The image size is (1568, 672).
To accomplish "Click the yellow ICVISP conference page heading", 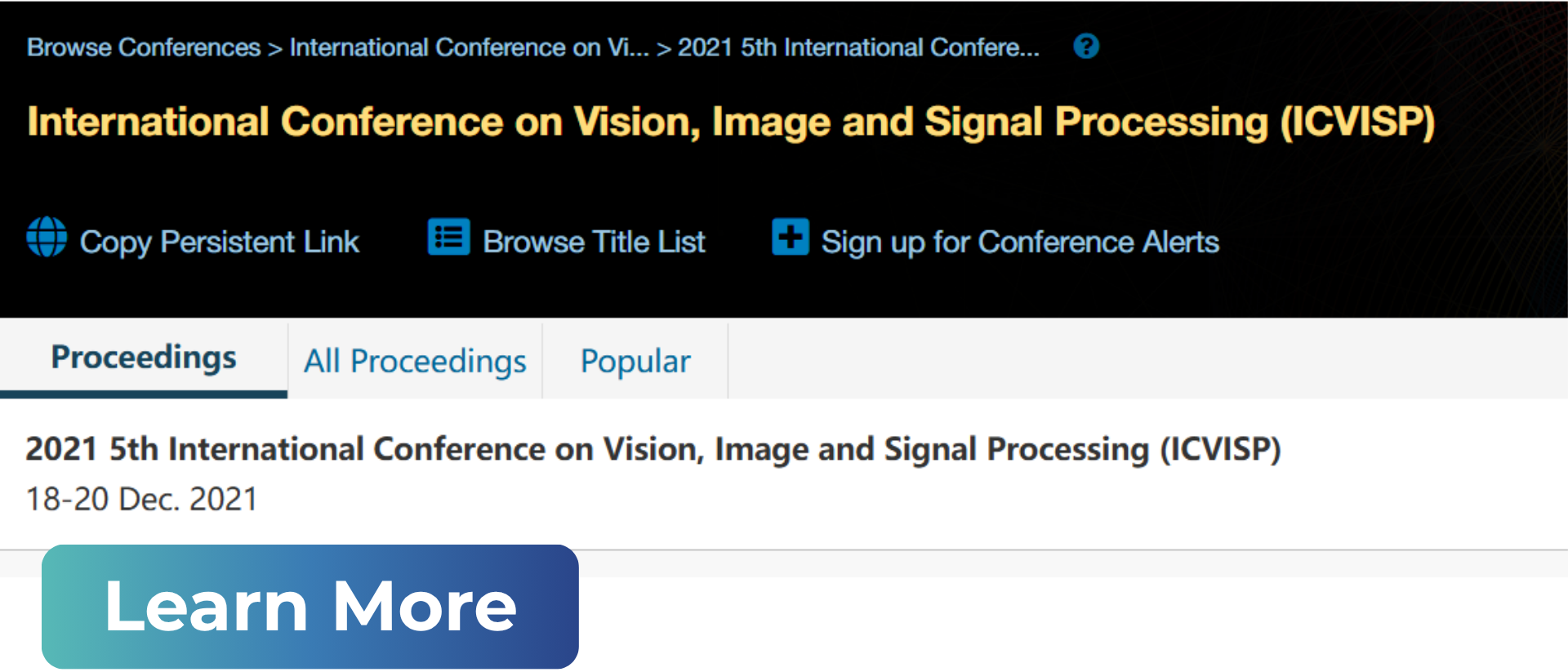I will [731, 122].
